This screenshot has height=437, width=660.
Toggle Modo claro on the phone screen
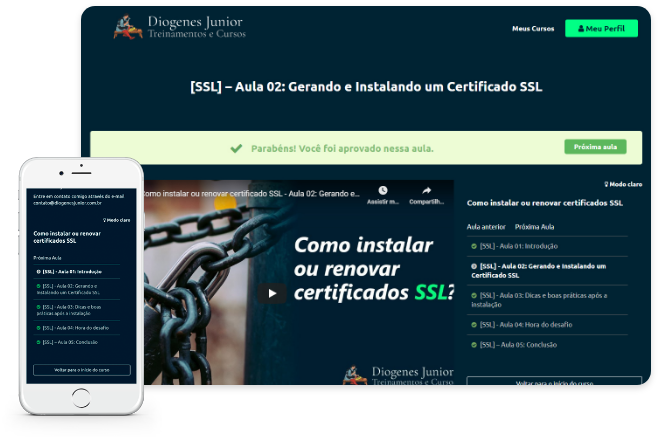point(116,219)
